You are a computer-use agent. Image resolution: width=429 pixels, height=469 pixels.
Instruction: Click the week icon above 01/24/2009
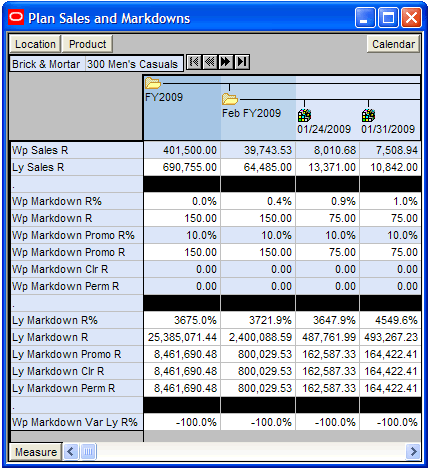(x=304, y=115)
